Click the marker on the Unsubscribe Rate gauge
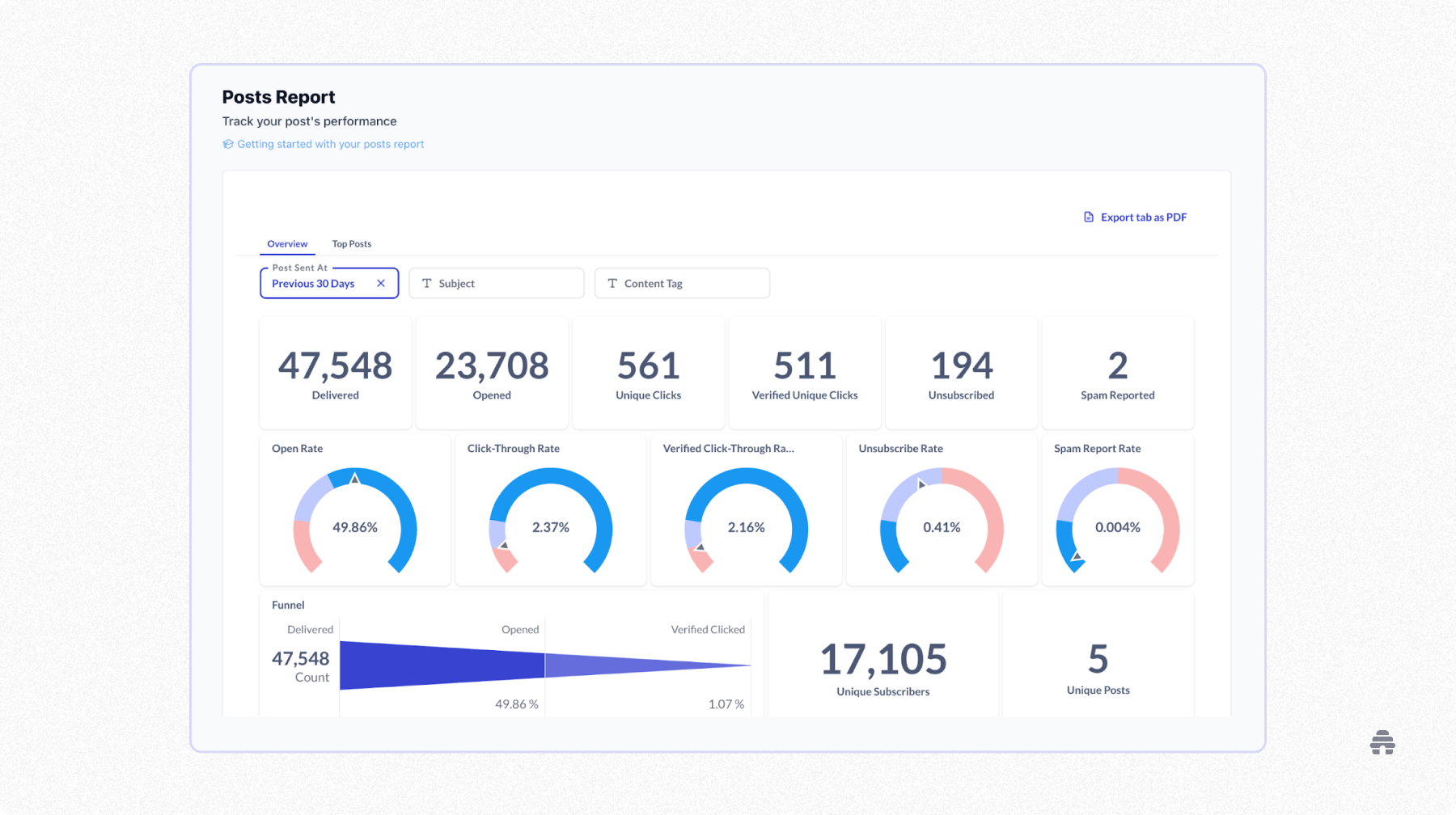This screenshot has height=815, width=1456. 921,484
